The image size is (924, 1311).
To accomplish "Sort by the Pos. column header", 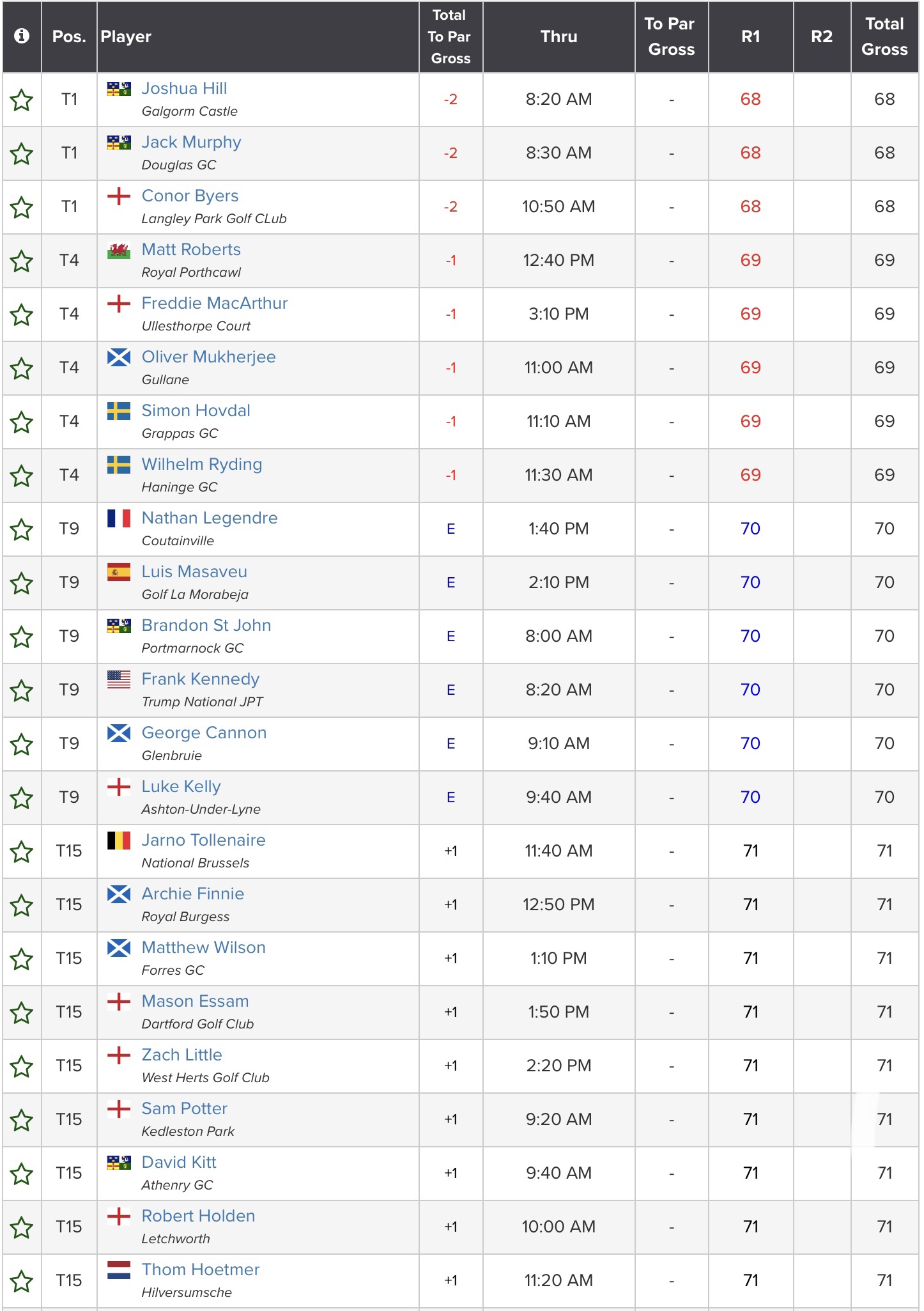I will 69,36.
